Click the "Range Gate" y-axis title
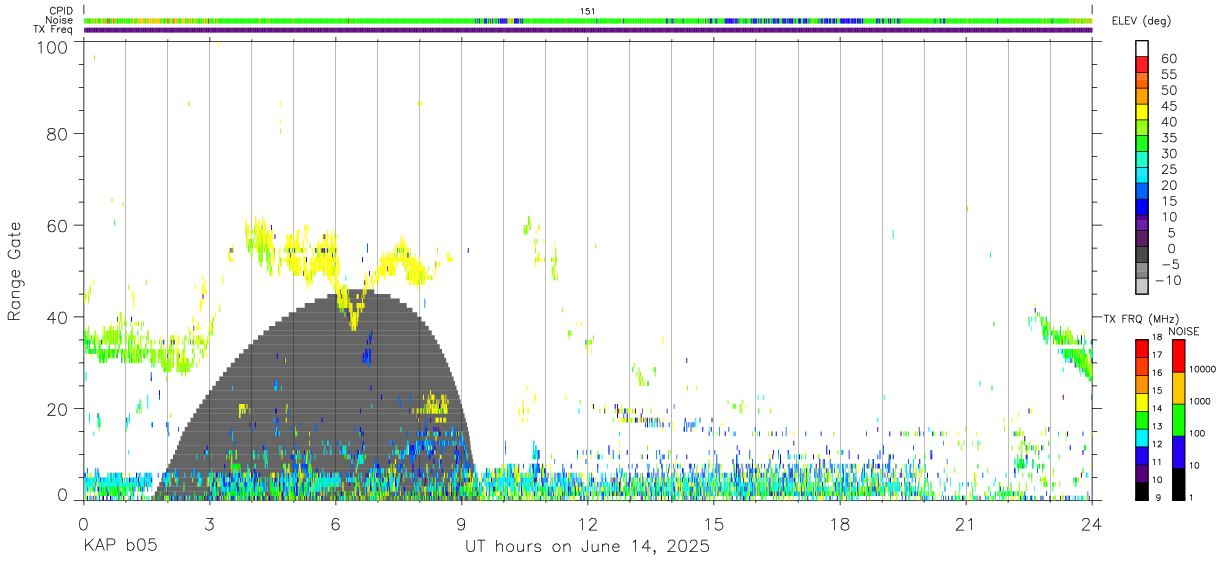Viewport: 1228px width, 567px height. [x=15, y=271]
